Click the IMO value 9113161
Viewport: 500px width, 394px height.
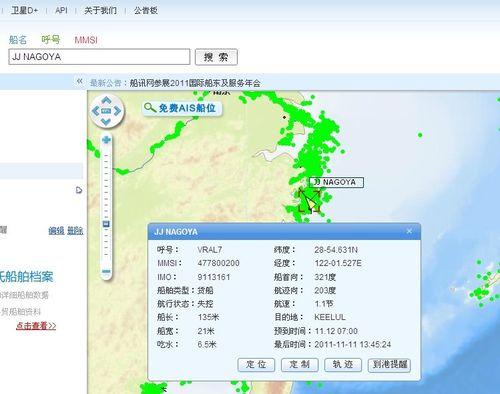214,277
